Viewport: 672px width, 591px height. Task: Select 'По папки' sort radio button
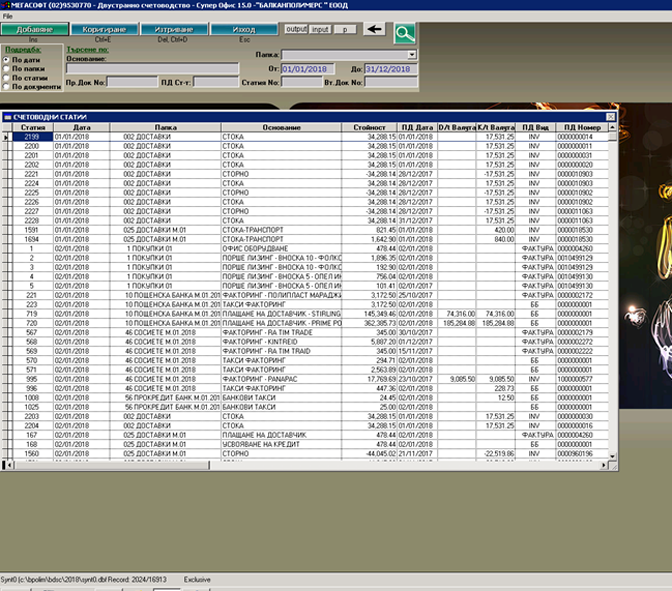coord(6,68)
